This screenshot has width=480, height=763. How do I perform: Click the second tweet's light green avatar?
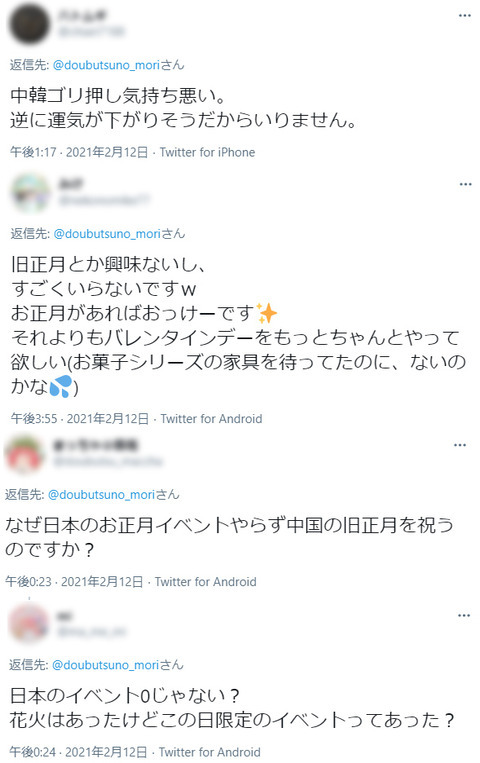pos(31,193)
